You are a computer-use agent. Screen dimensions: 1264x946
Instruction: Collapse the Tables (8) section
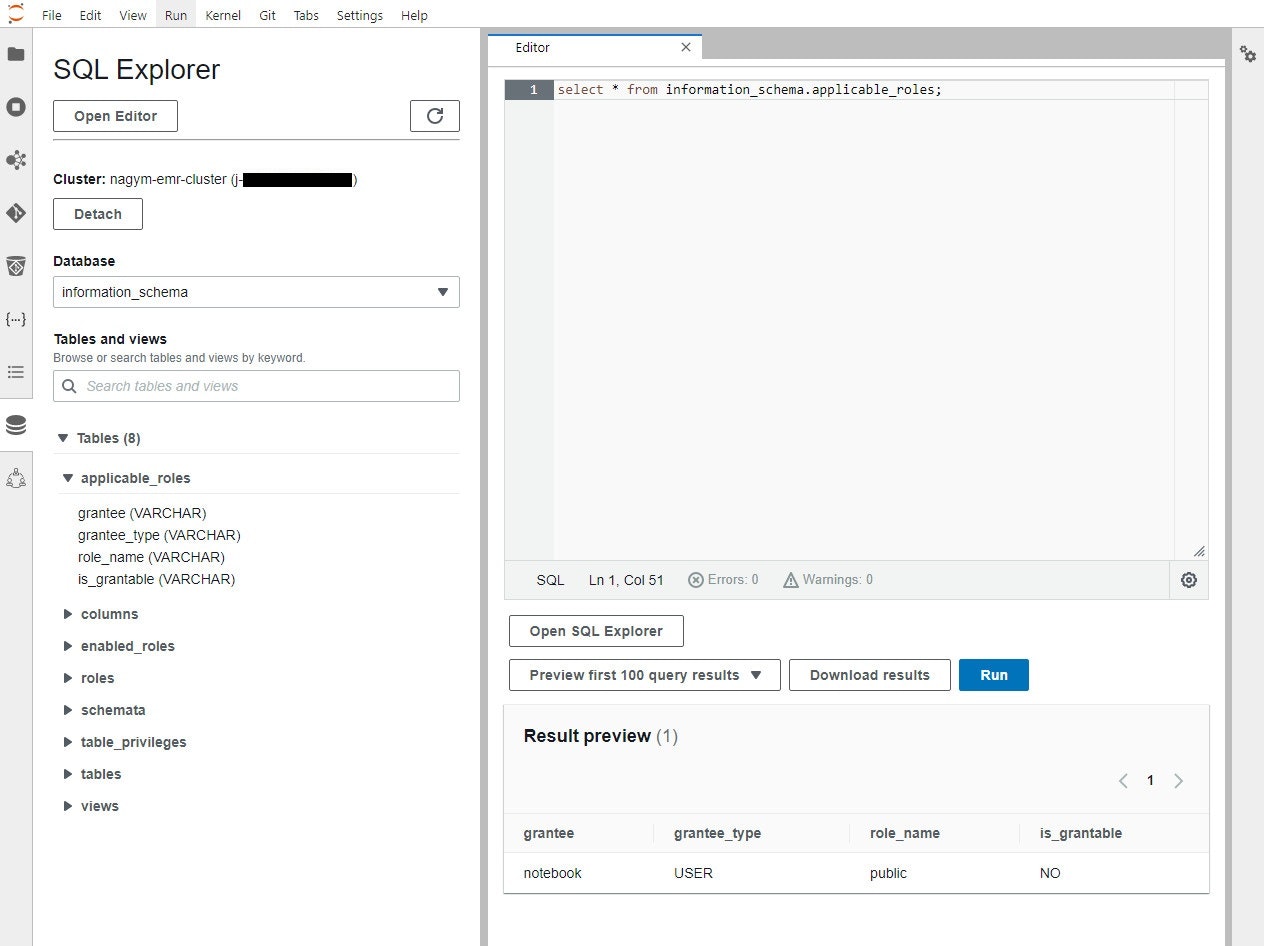click(64, 438)
